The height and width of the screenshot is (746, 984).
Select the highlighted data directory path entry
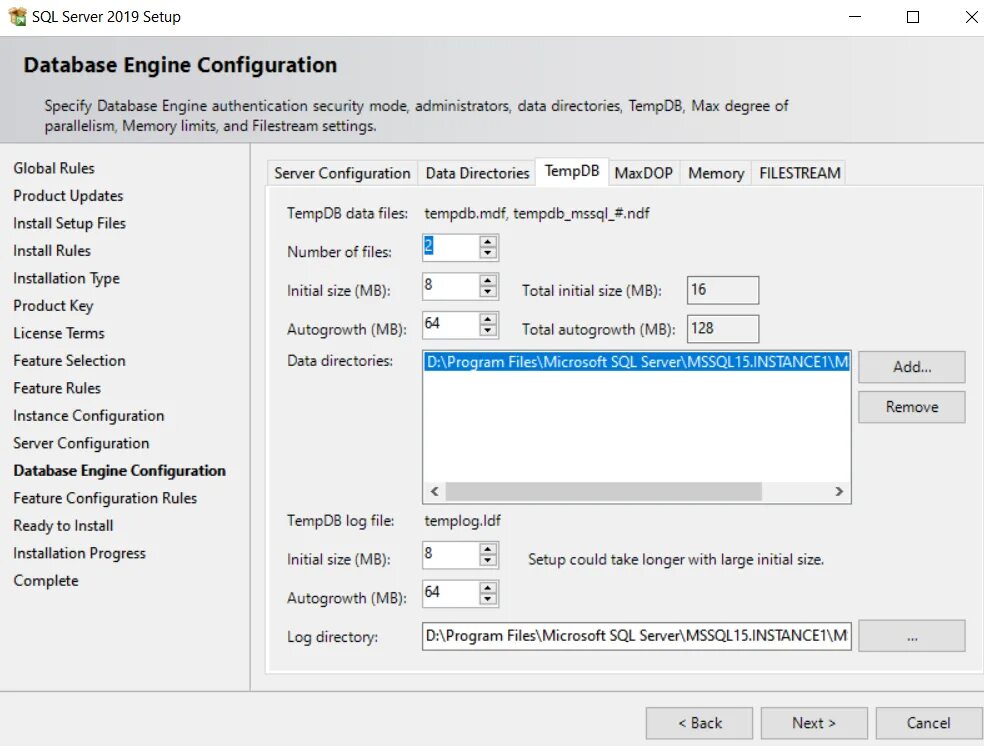[636, 362]
